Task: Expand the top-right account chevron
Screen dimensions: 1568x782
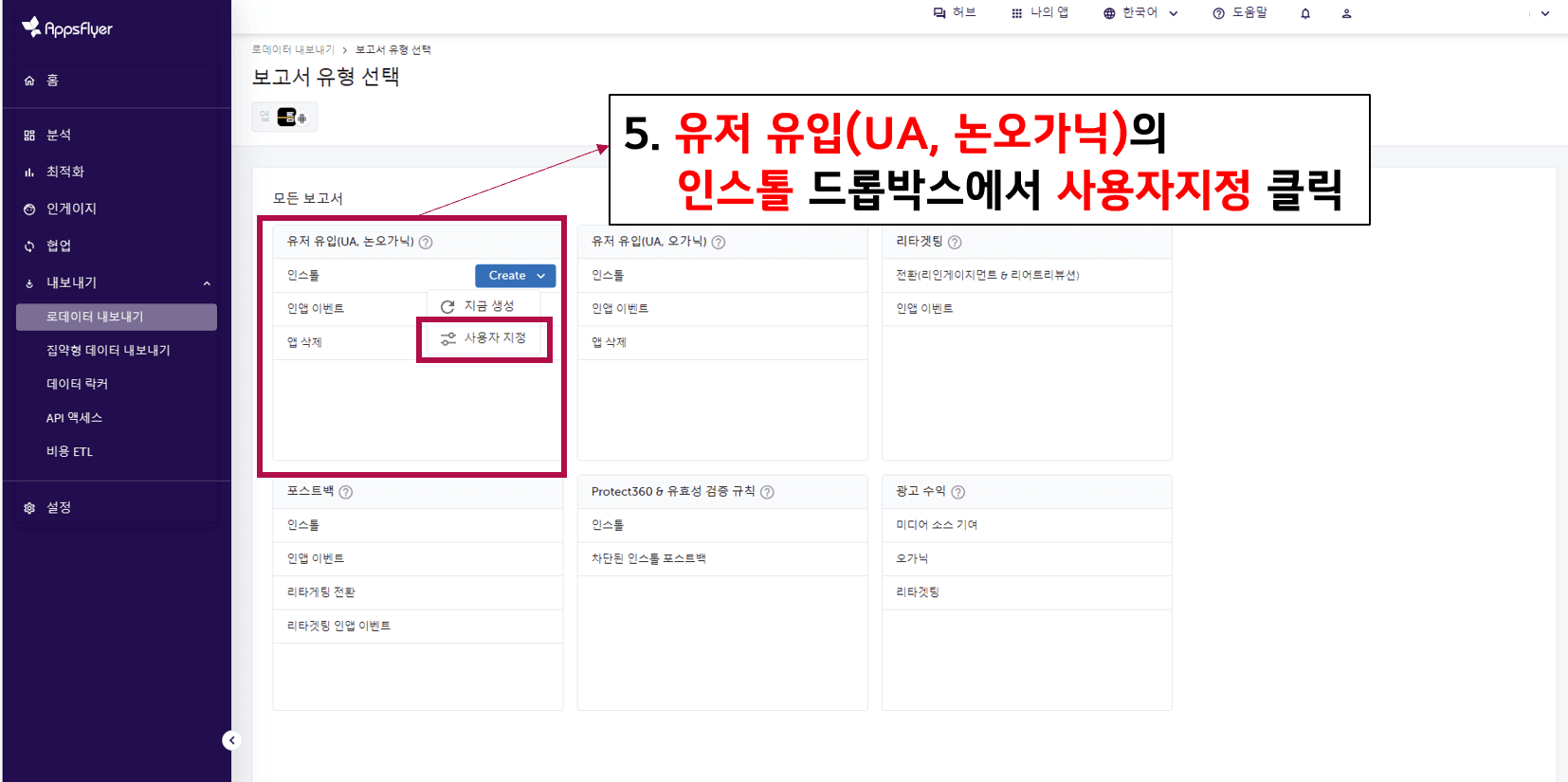Action: pyautogui.click(x=1545, y=13)
